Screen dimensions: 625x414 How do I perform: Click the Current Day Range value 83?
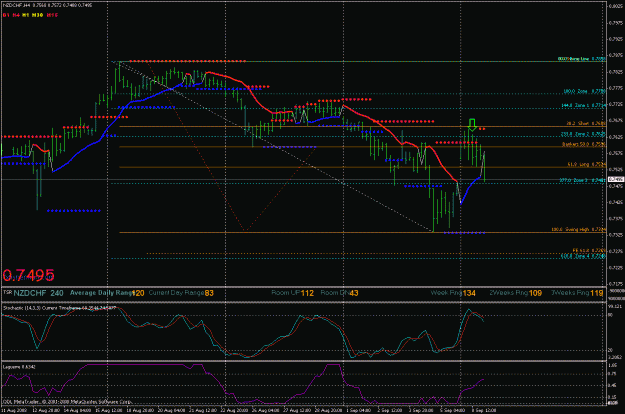tap(209, 293)
